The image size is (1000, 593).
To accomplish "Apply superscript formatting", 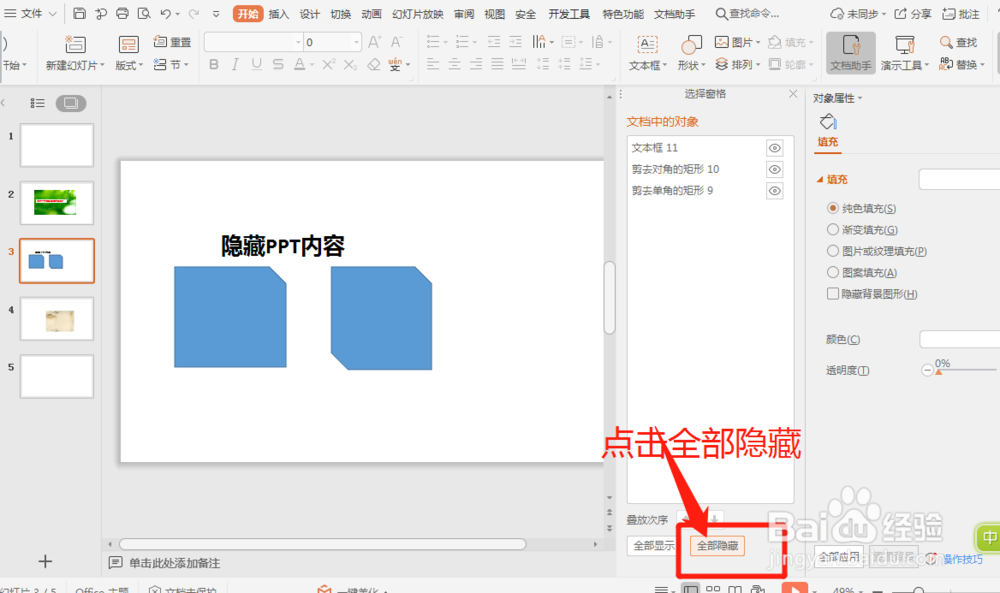I will 328,64.
